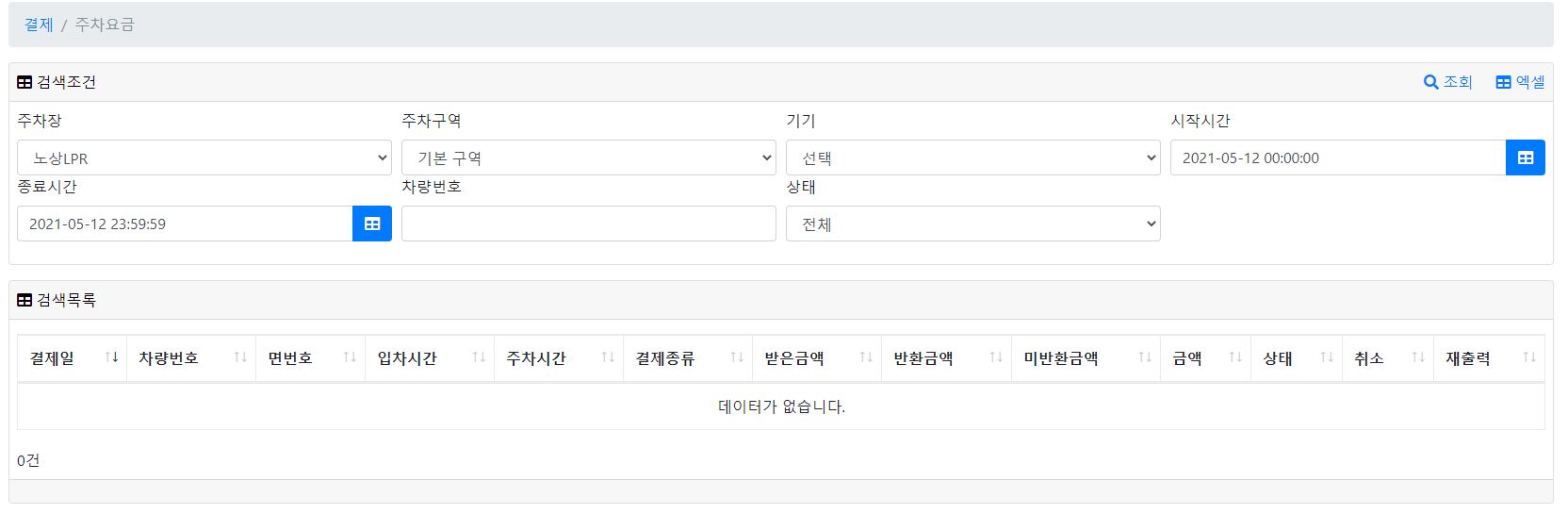Click the 차량번호 text input field
Viewport: 1568px width, 514px height.
point(589,224)
